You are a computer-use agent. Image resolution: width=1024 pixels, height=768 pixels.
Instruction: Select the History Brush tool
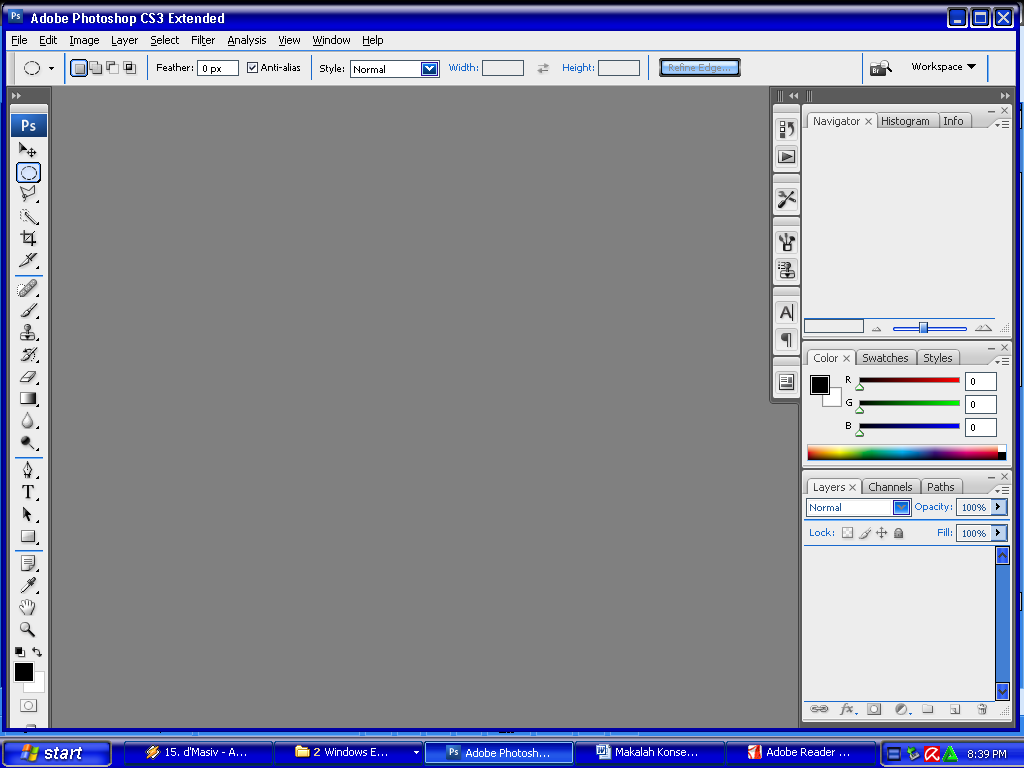[x=28, y=355]
